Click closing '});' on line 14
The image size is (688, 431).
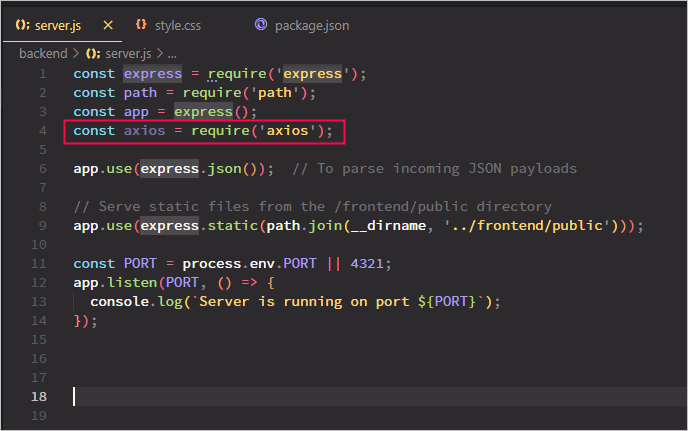point(85,321)
